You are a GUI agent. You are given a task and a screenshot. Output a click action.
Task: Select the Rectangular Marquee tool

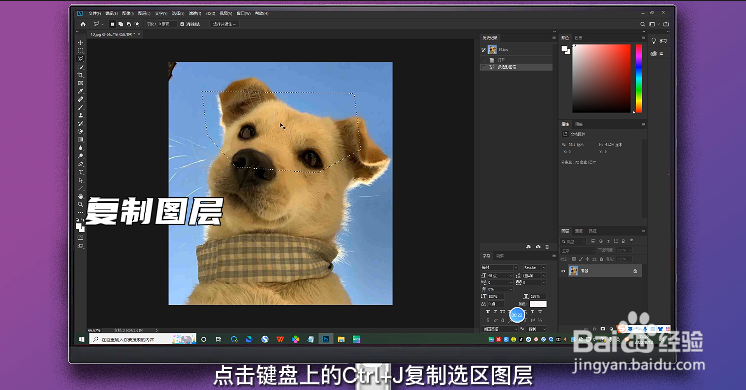coord(80,50)
